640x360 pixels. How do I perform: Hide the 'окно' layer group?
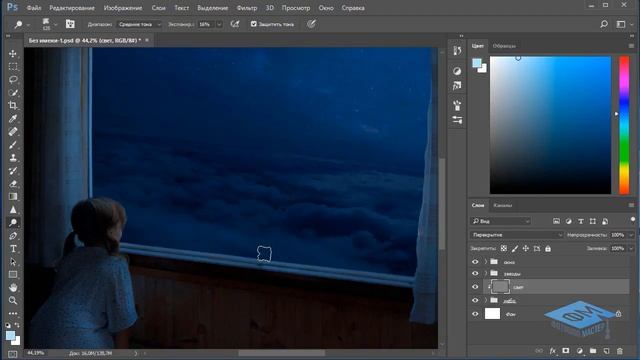(x=475, y=262)
